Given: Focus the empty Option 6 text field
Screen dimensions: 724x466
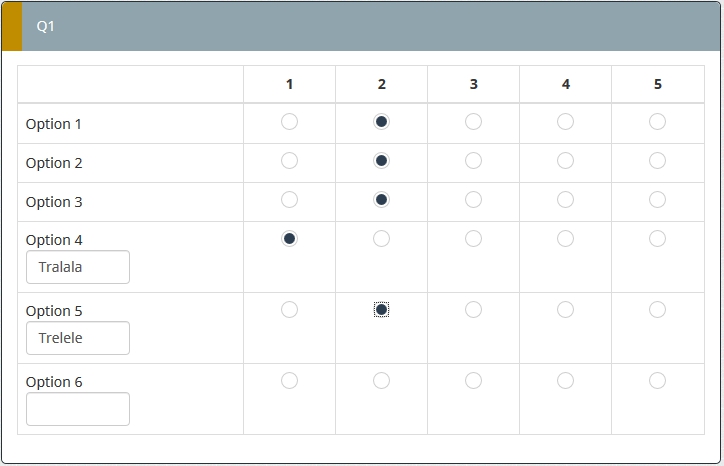Looking at the screenshot, I should pos(78,409).
